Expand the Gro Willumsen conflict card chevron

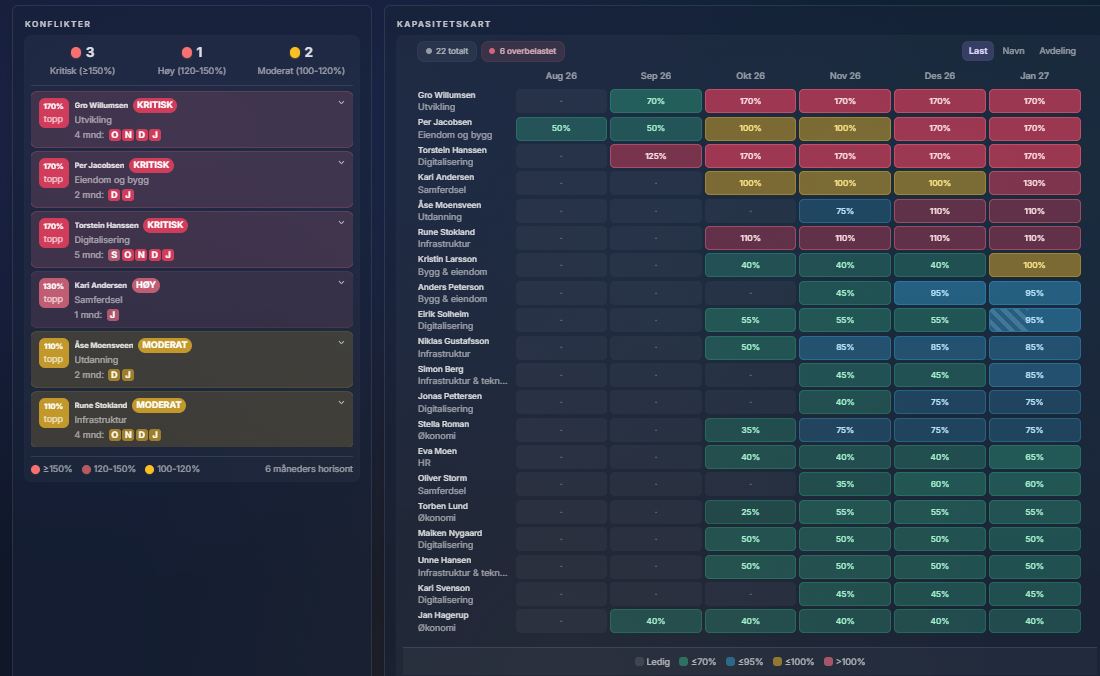coord(342,102)
